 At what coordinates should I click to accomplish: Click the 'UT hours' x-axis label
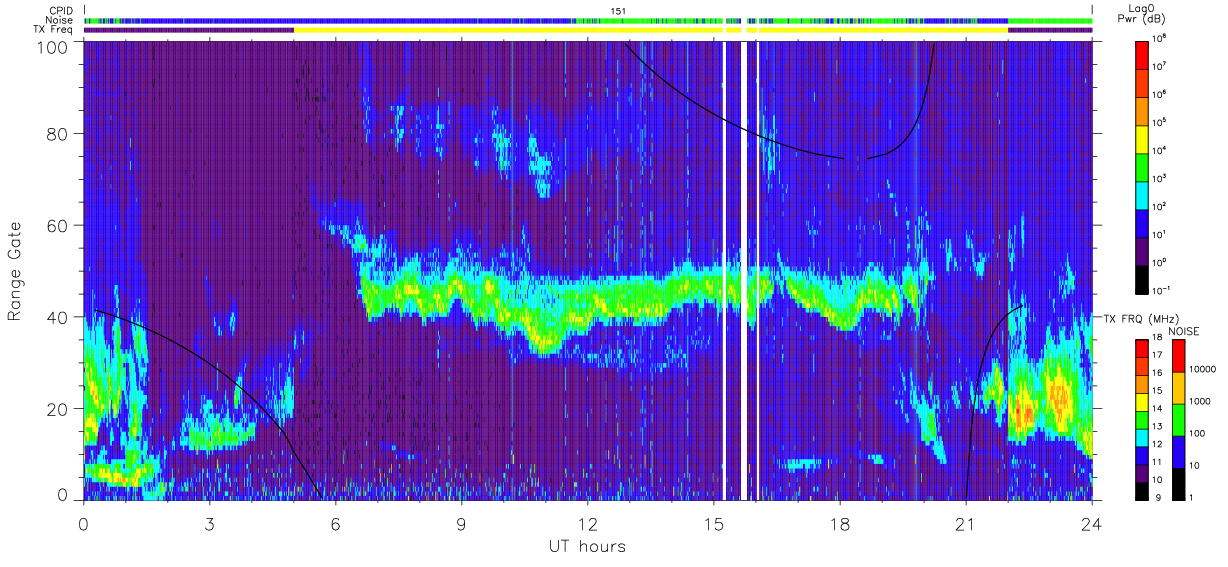coord(587,547)
